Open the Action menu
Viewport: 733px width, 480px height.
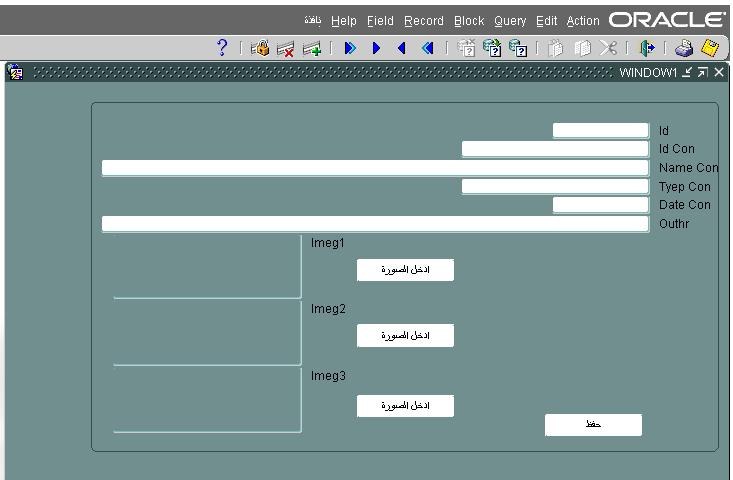(583, 21)
